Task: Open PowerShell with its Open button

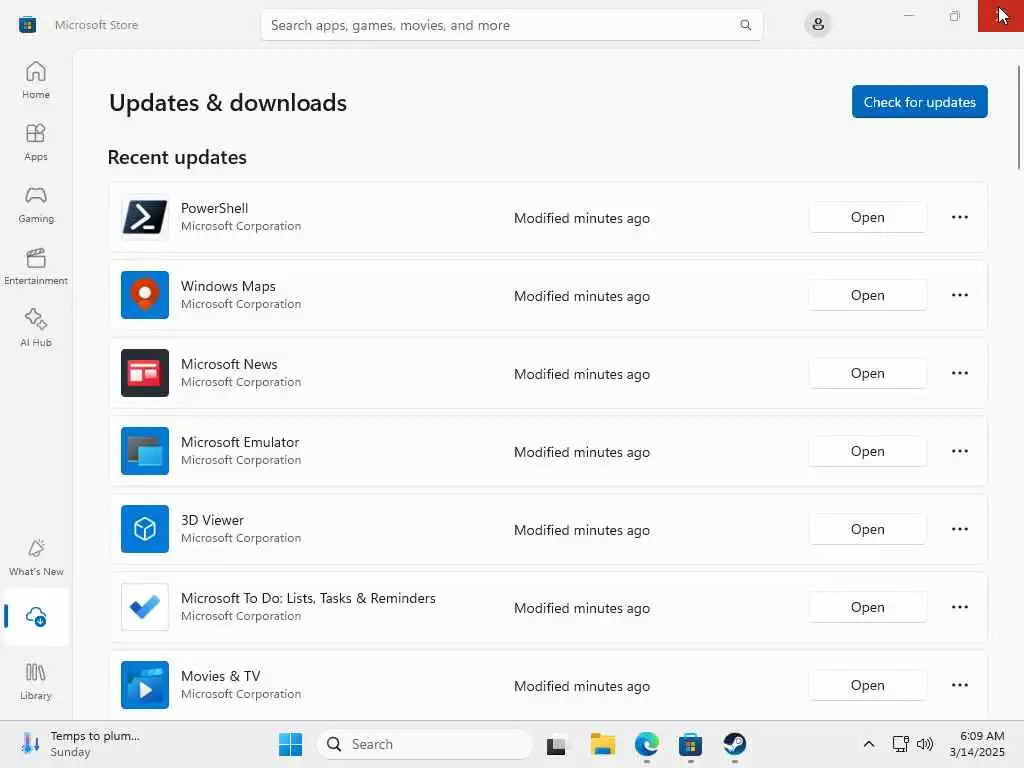Action: coord(868,217)
